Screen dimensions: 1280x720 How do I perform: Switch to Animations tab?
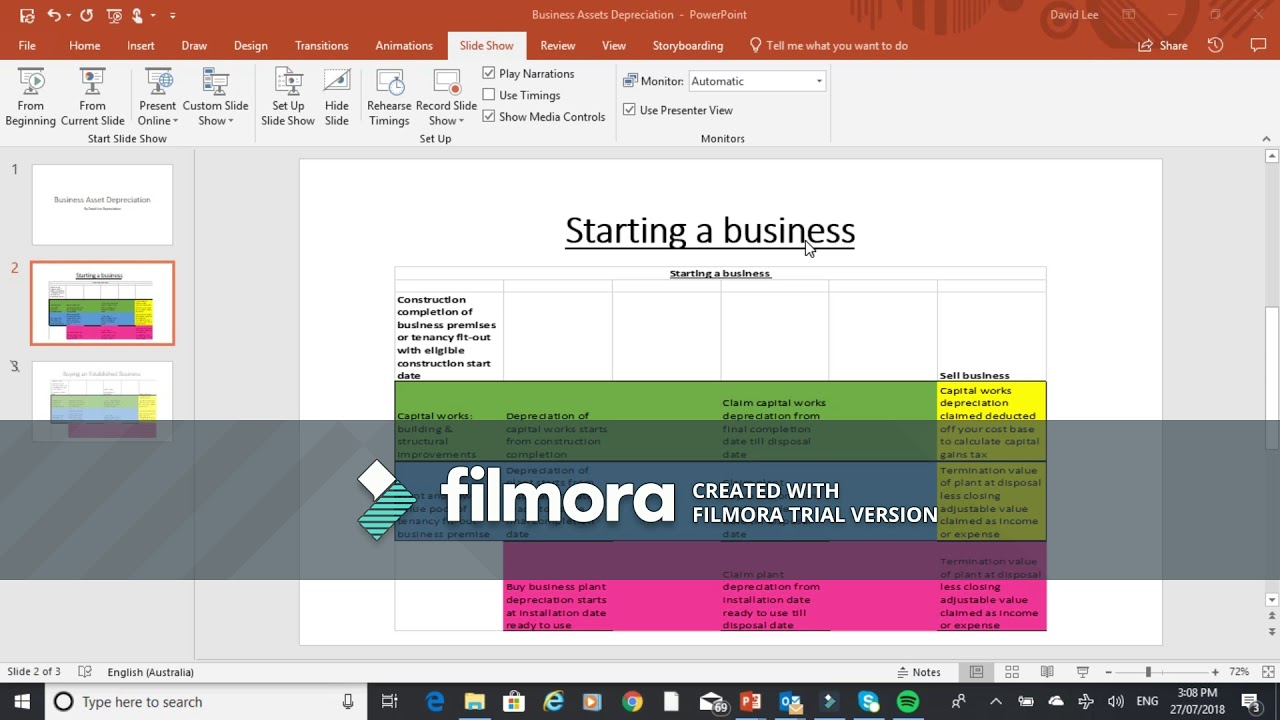click(x=404, y=45)
